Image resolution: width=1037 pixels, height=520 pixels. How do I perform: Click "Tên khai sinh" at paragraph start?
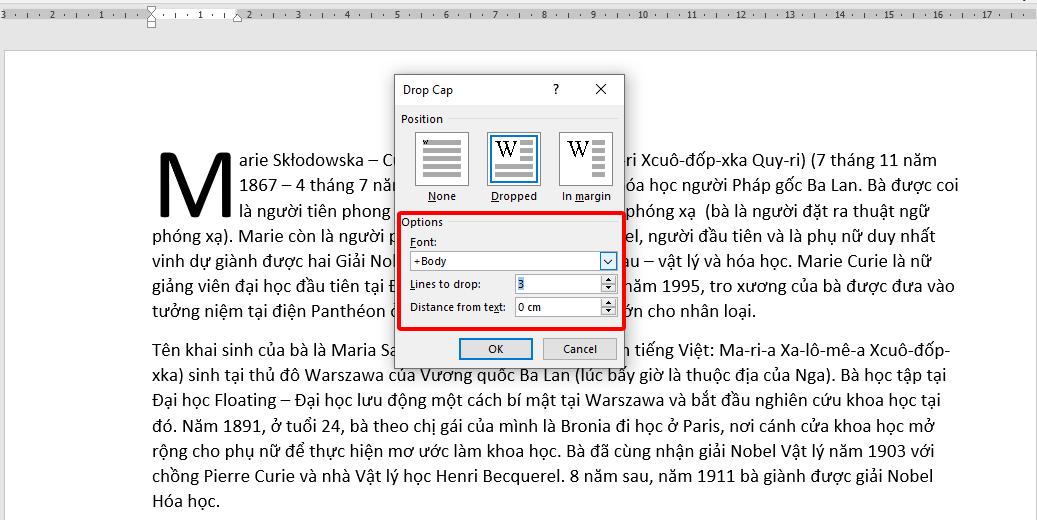pos(202,350)
